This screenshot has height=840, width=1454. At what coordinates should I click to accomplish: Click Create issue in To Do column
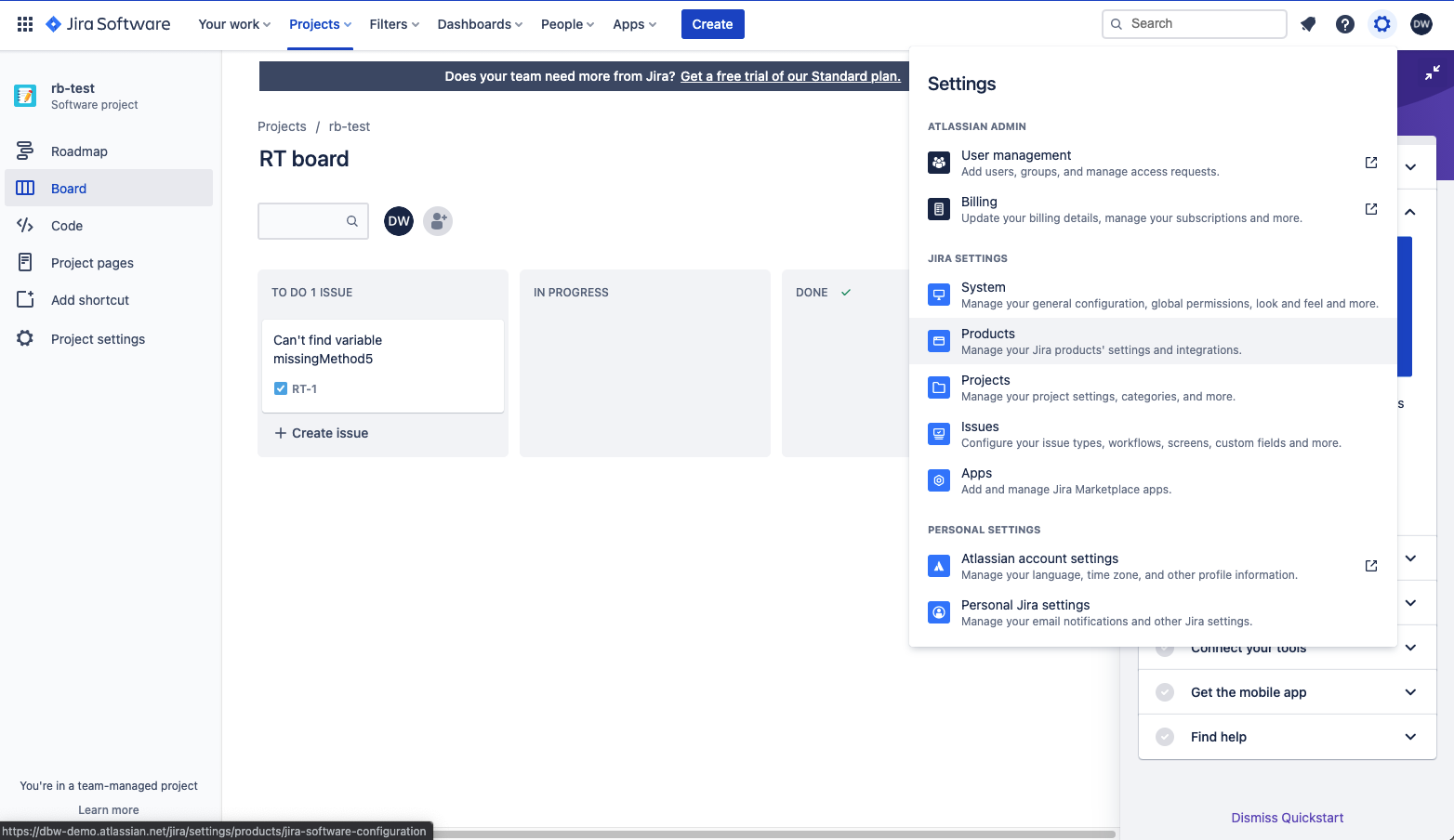pos(322,433)
